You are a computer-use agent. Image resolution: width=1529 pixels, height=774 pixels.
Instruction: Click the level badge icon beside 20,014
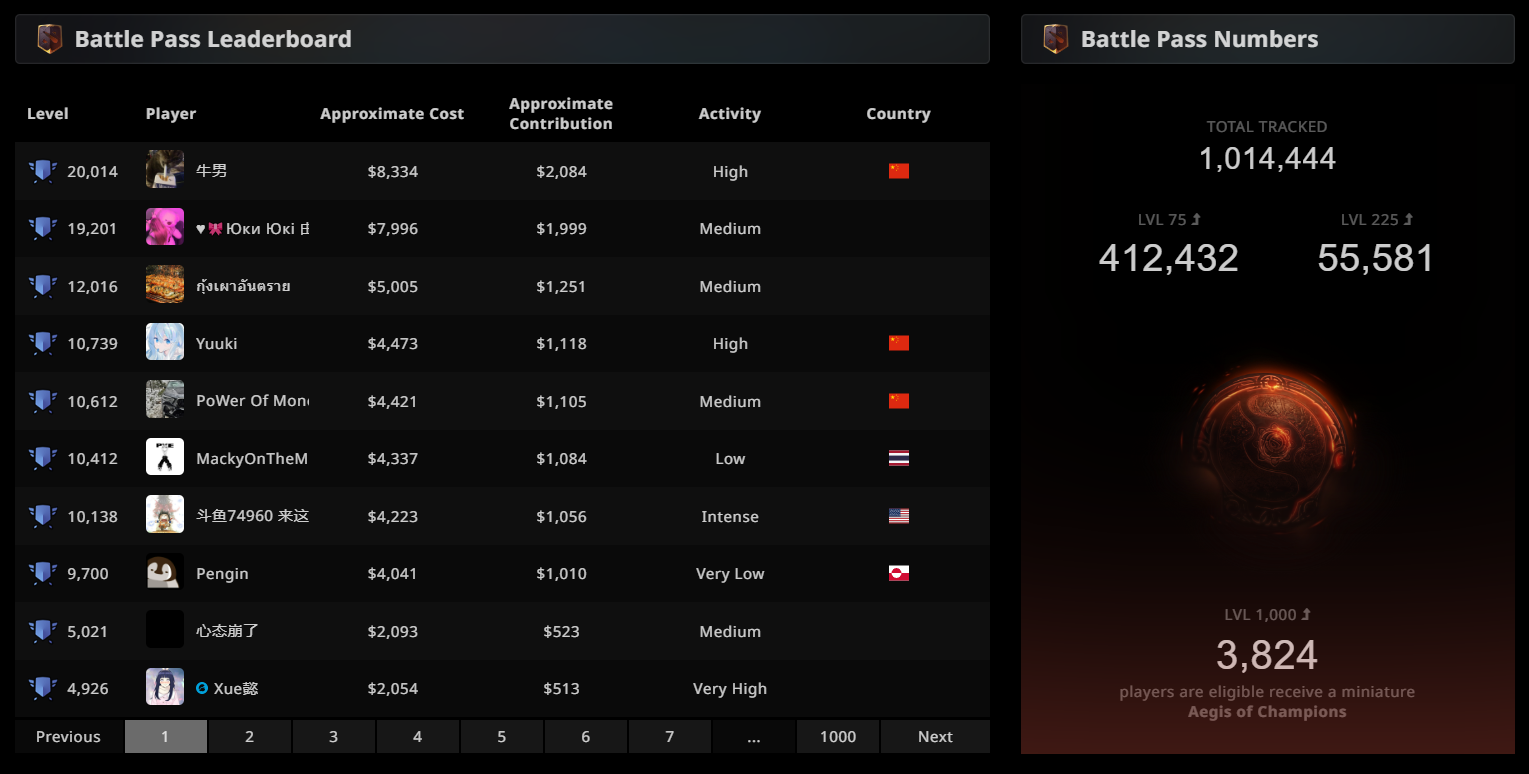tap(42, 171)
